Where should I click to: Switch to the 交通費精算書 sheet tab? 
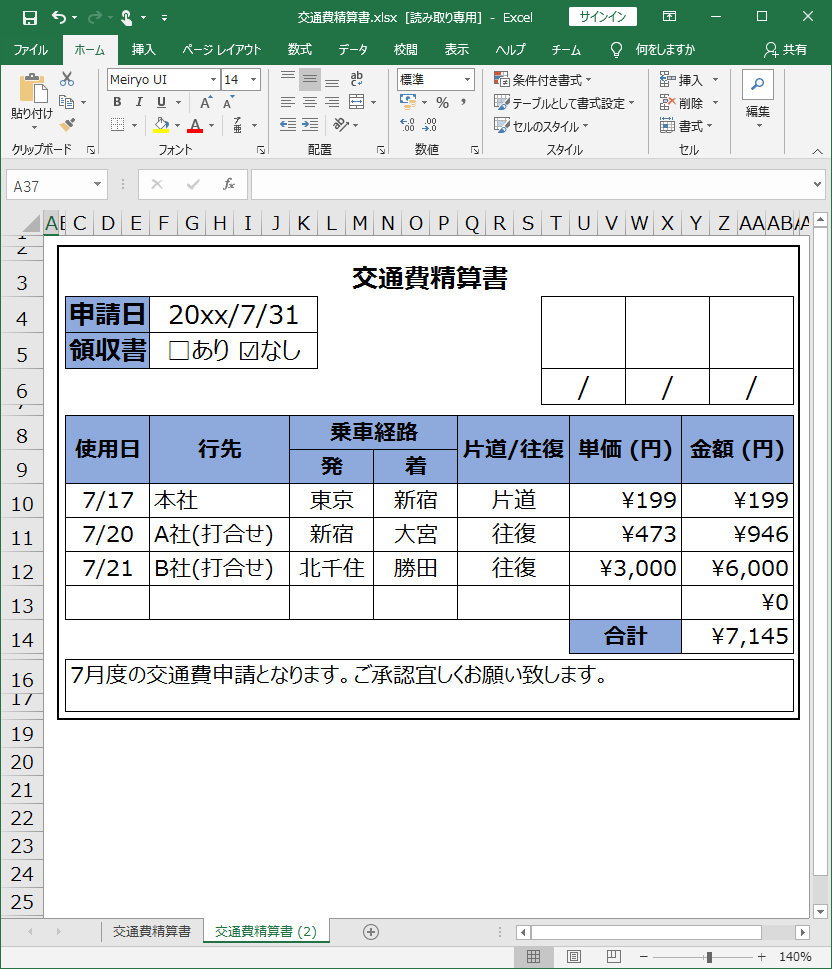(151, 931)
